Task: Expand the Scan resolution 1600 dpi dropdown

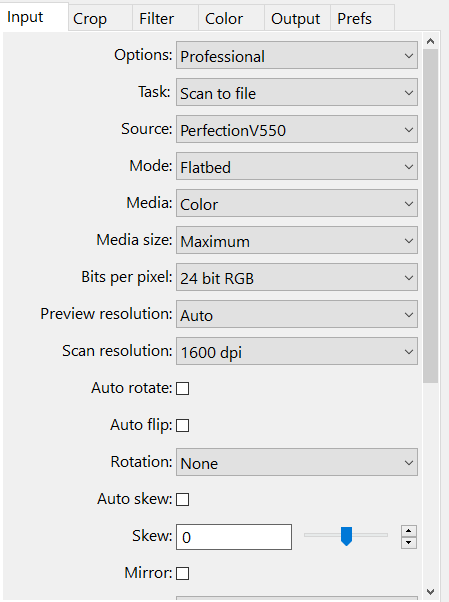Action: point(297,351)
